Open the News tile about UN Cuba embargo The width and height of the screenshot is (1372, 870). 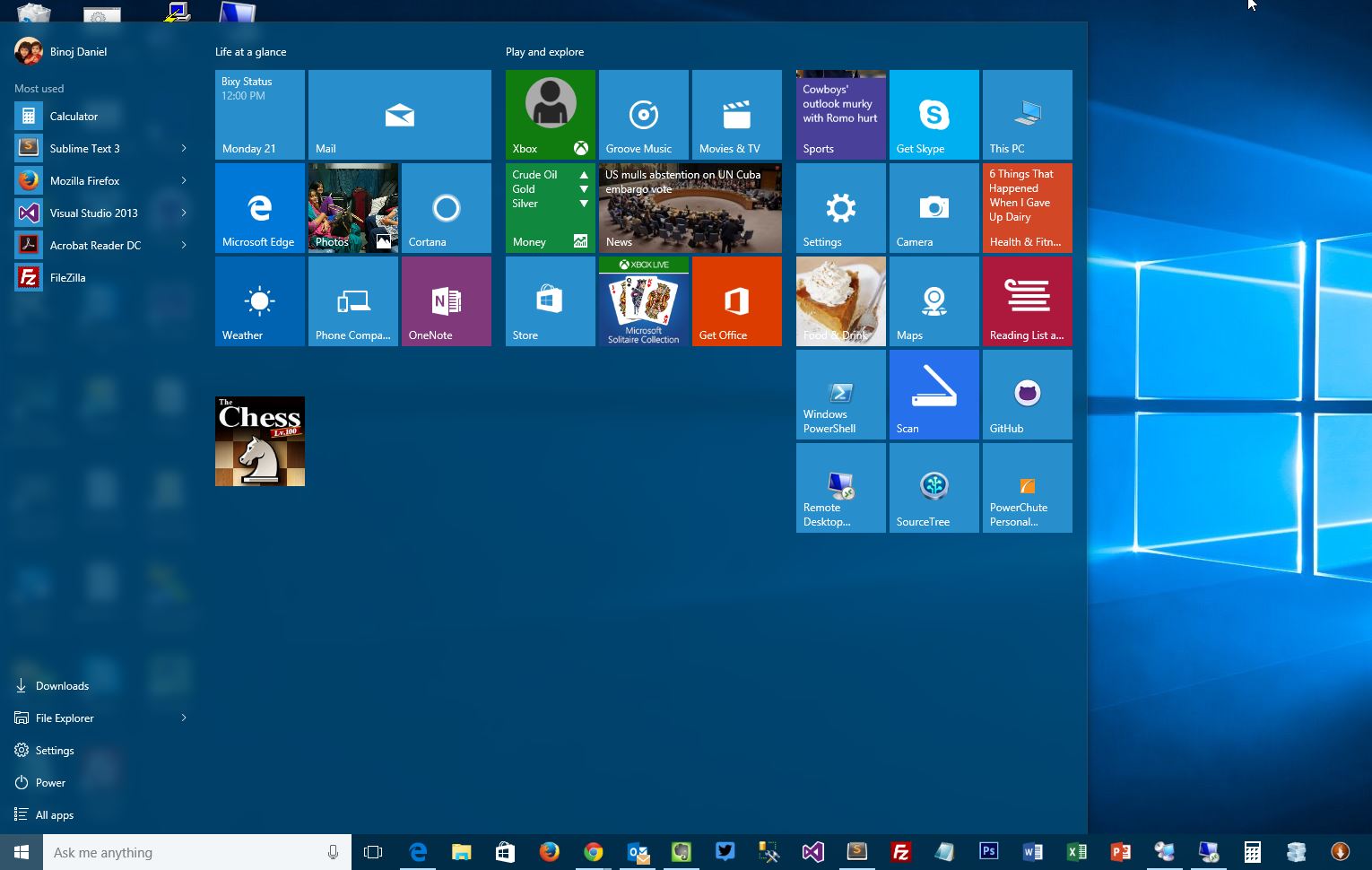coord(690,208)
